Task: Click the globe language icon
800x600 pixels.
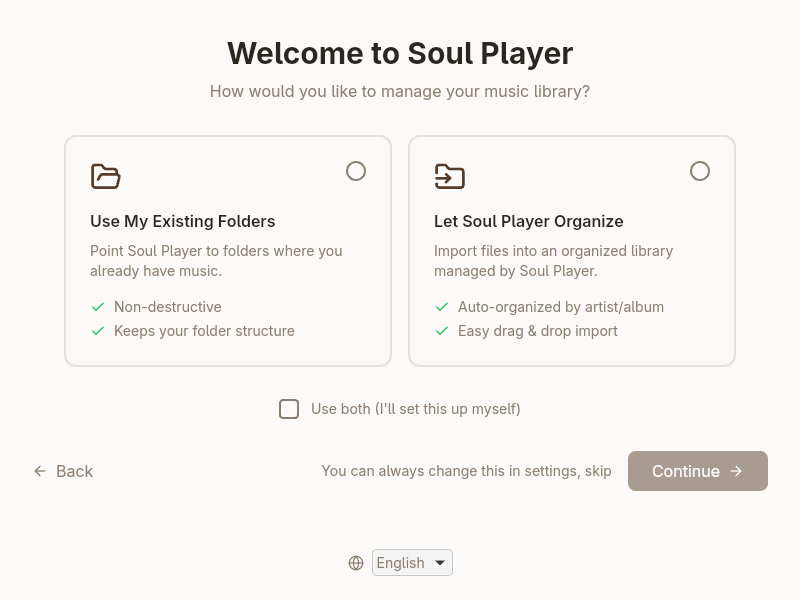Action: tap(356, 563)
